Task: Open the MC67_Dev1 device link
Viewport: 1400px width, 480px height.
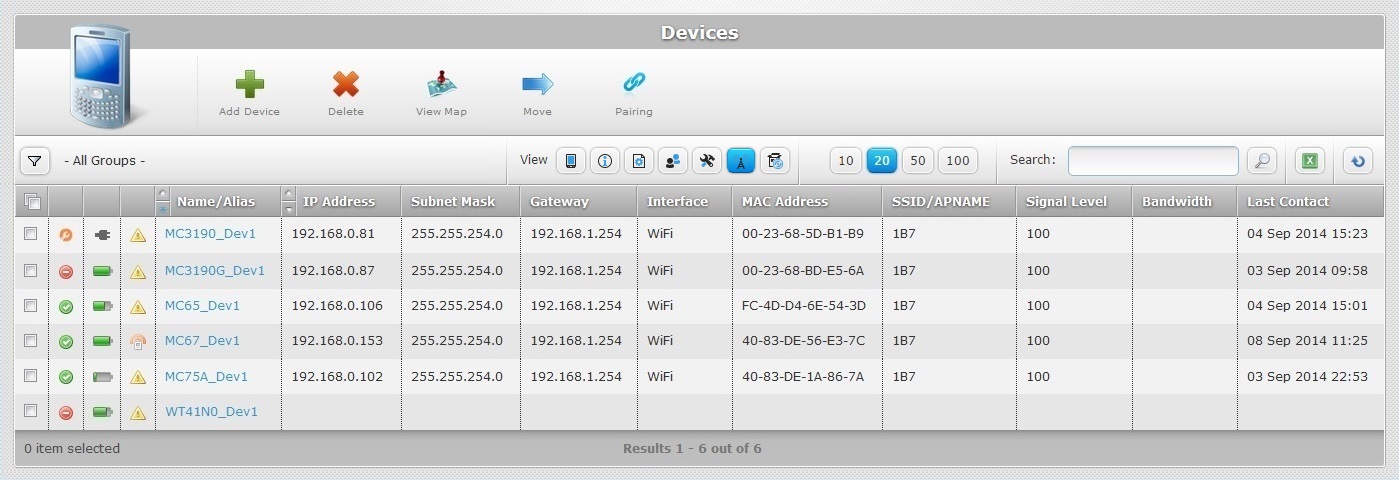Action: click(202, 341)
